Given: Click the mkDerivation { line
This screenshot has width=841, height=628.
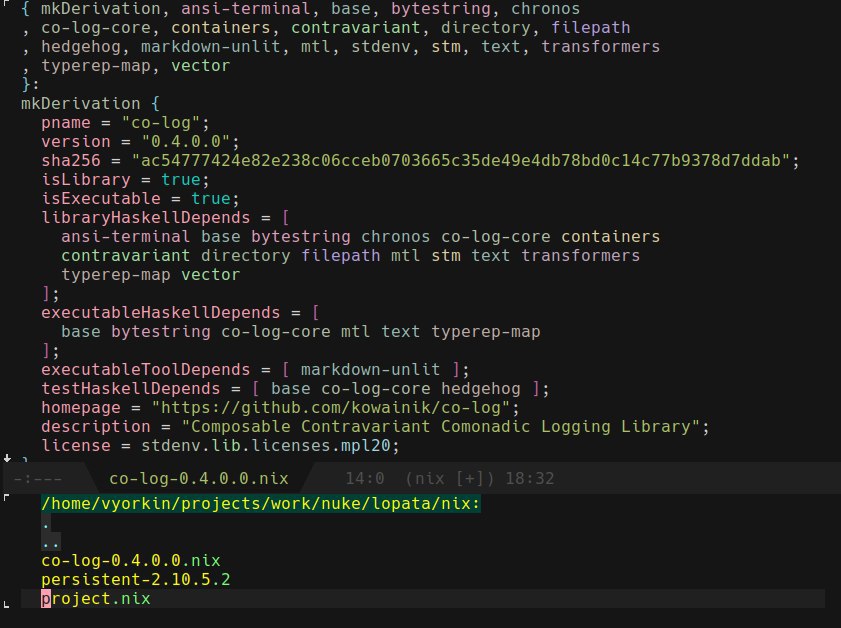Looking at the screenshot, I should (90, 104).
